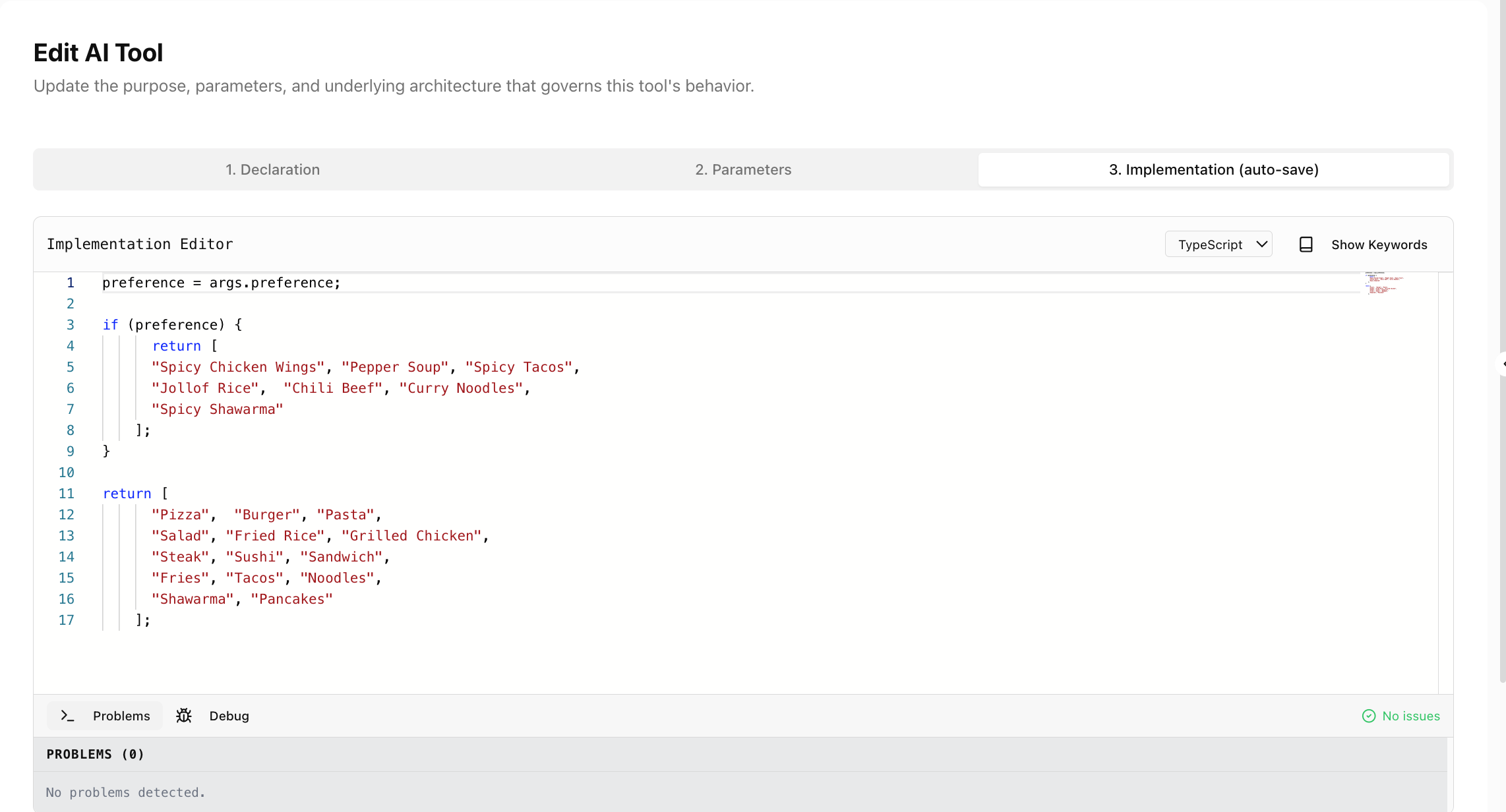
Task: Click the "Pizza" string
Action: [x=181, y=515]
